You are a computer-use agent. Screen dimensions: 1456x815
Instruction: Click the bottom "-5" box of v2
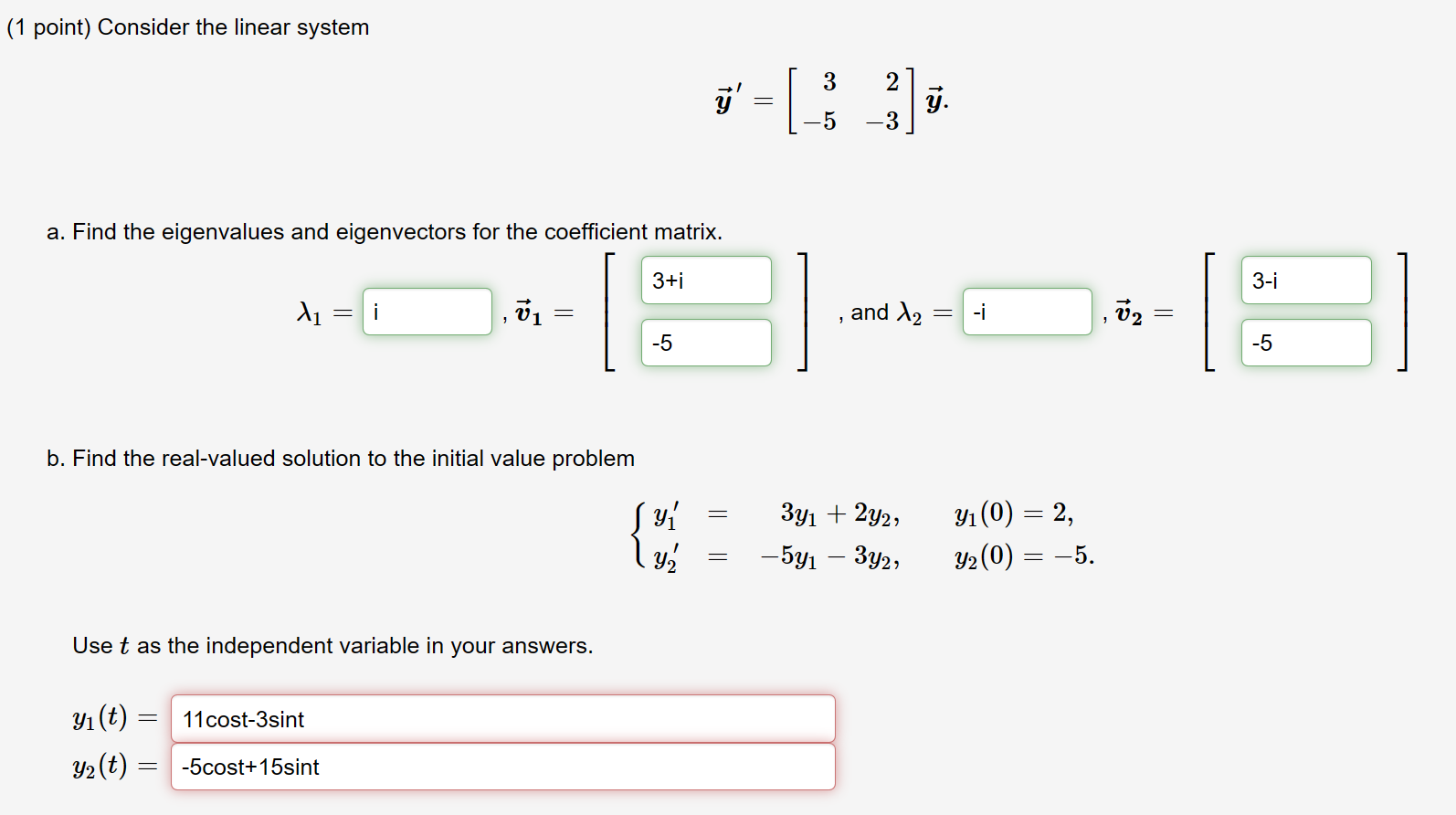click(x=1304, y=343)
